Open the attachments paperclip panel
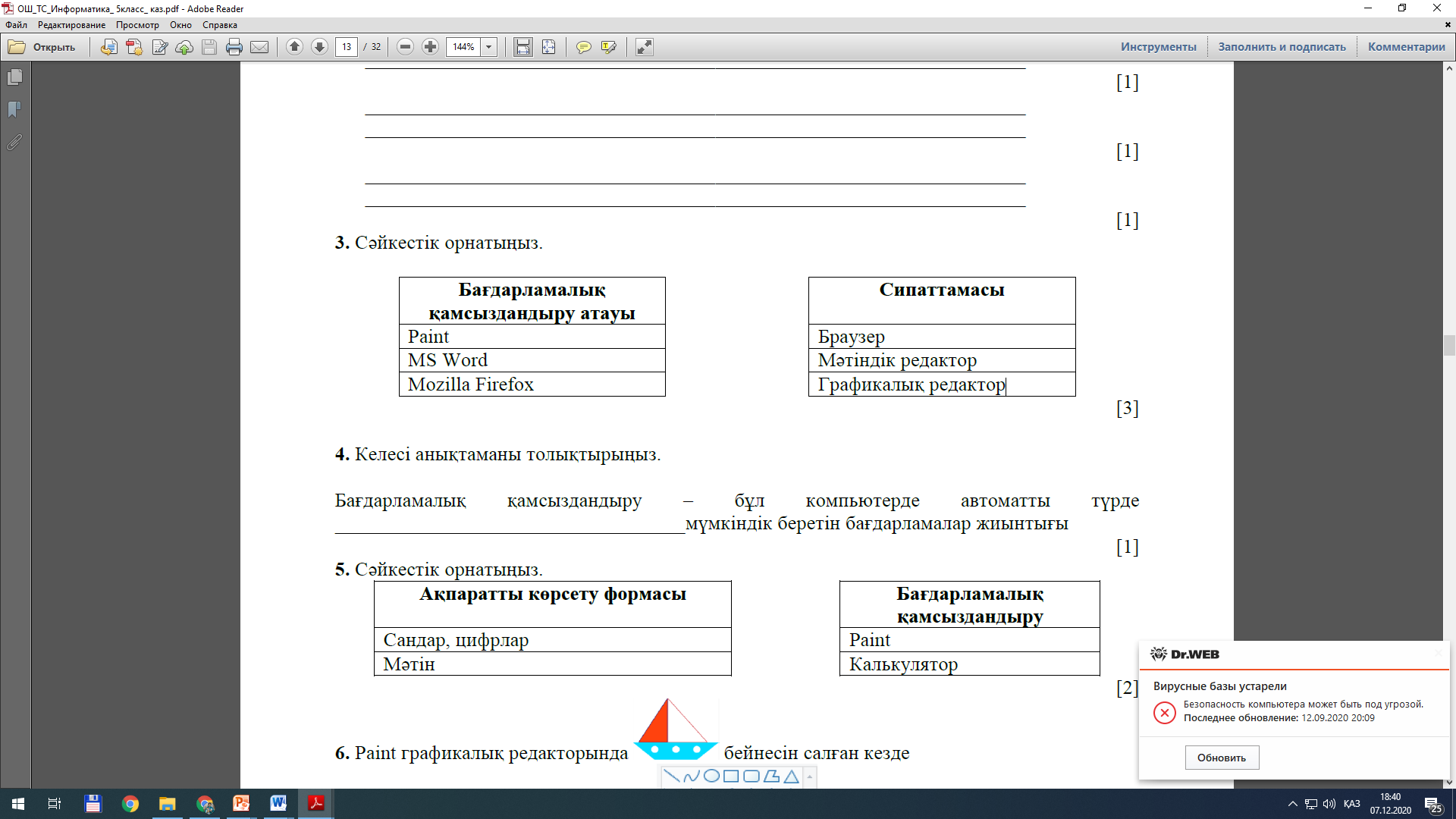 click(x=14, y=142)
